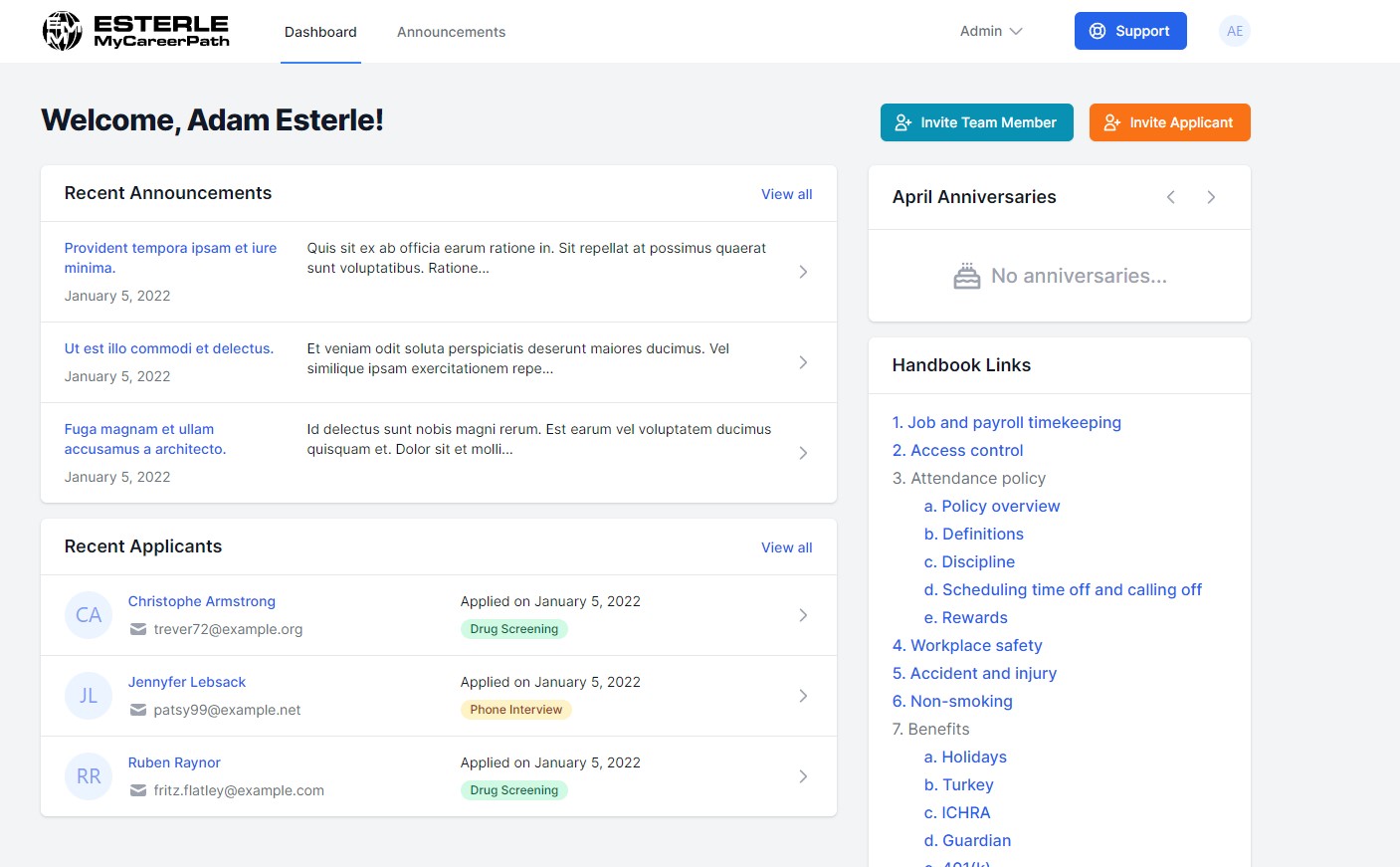The width and height of the screenshot is (1400, 867).
Task: Open handbook link Access control
Action: click(x=957, y=450)
